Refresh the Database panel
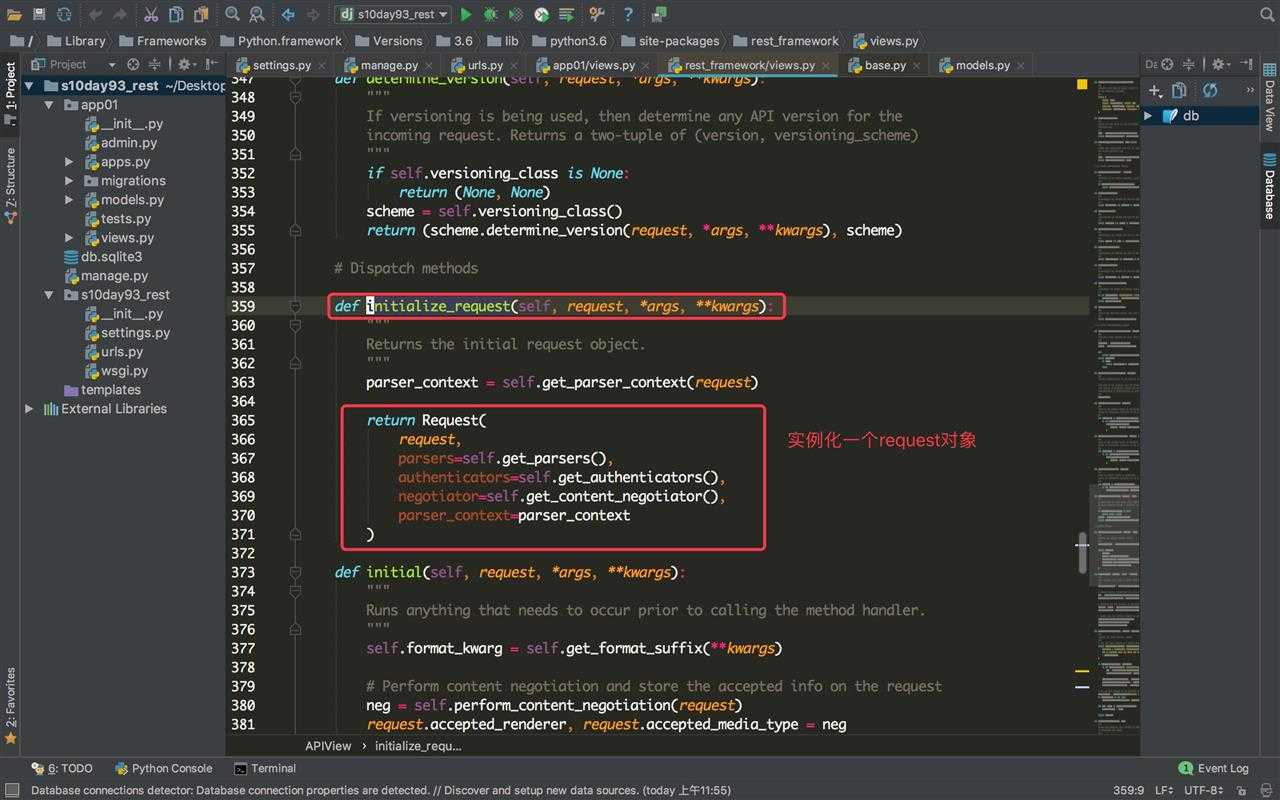Viewport: 1280px width, 800px height. coord(1210,90)
